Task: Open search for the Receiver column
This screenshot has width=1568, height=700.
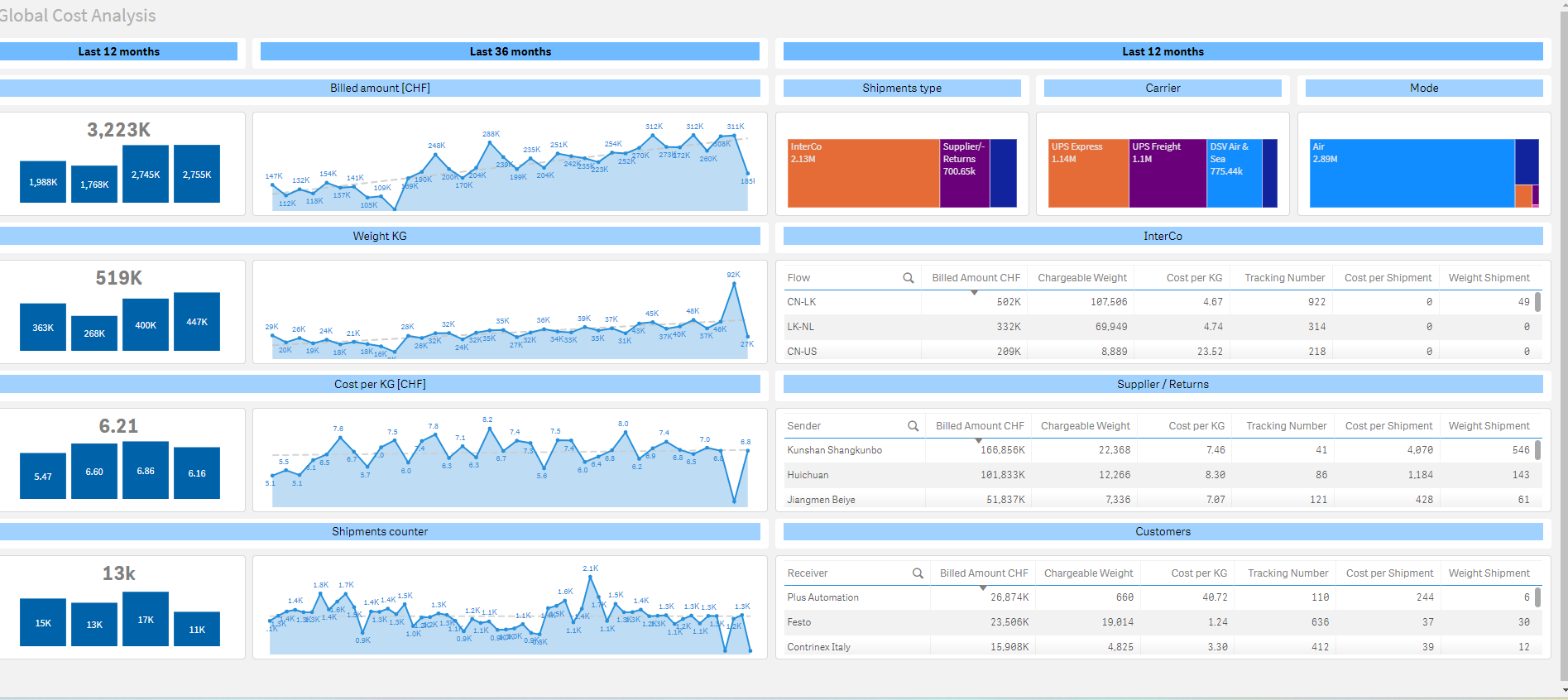Action: pos(918,573)
